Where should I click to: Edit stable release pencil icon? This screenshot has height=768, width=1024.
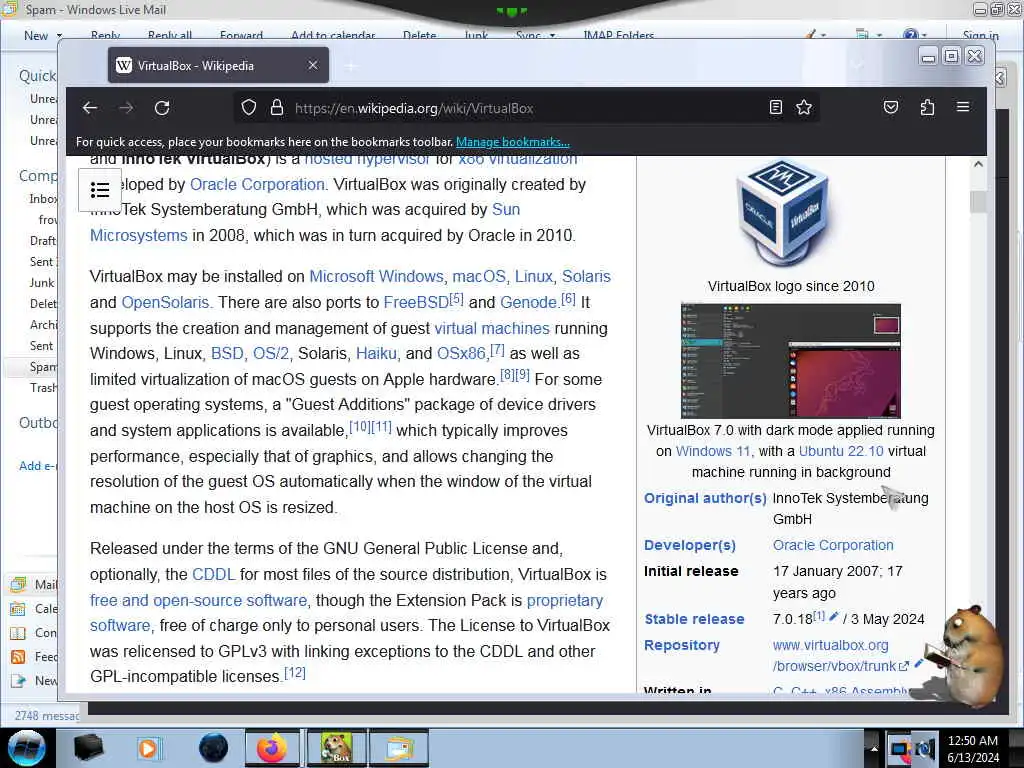[833, 616]
